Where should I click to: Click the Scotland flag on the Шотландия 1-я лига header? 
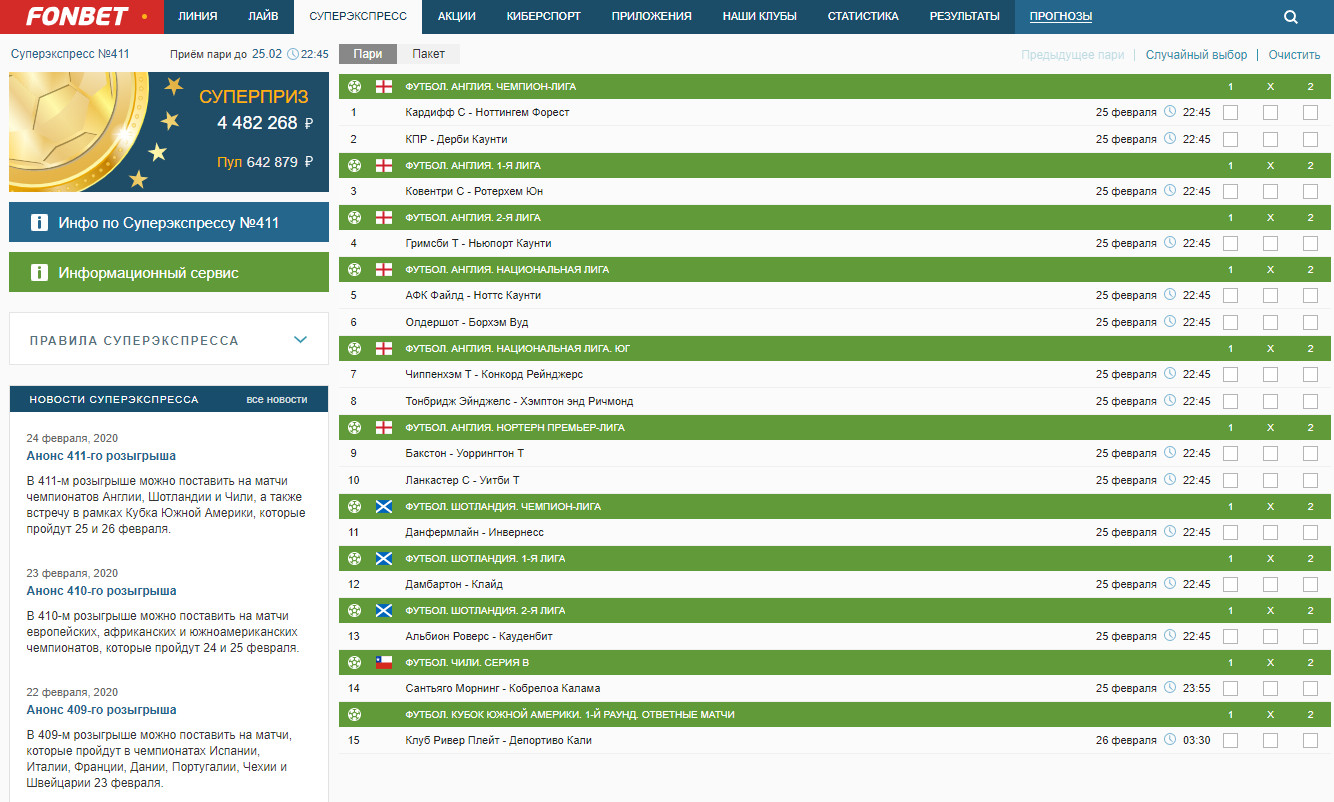[x=383, y=558]
